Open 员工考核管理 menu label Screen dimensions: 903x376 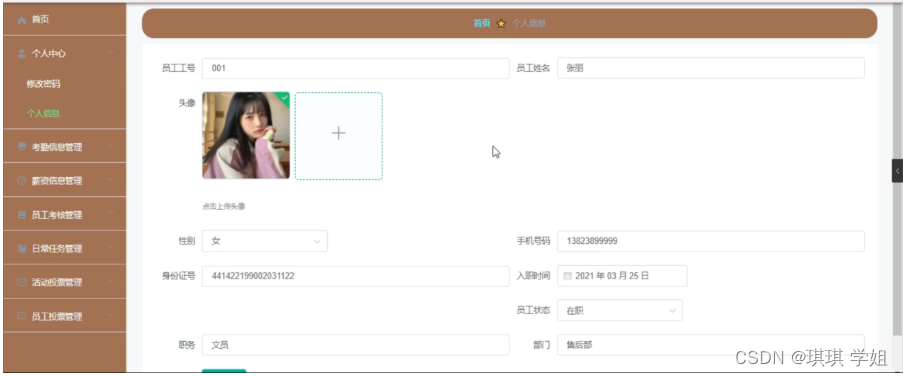click(56, 215)
